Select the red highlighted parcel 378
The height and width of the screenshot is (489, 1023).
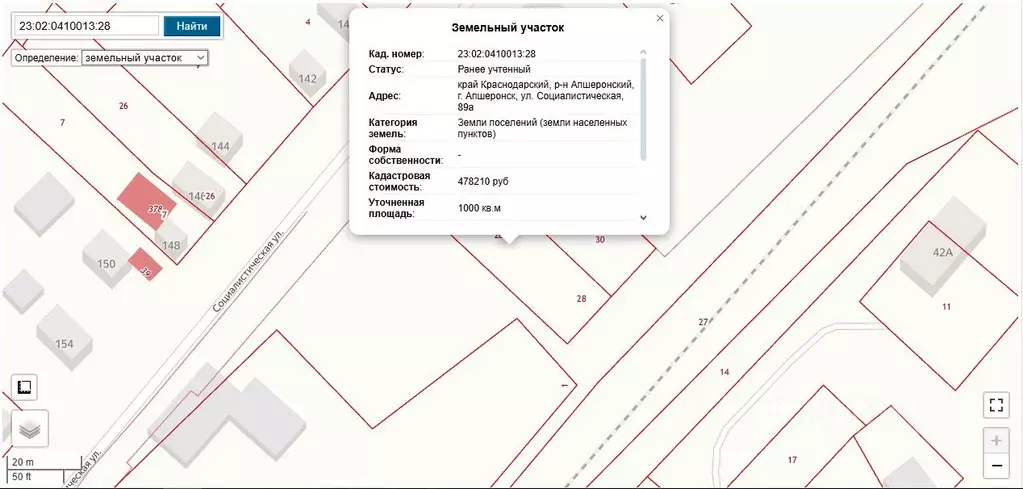pos(146,200)
